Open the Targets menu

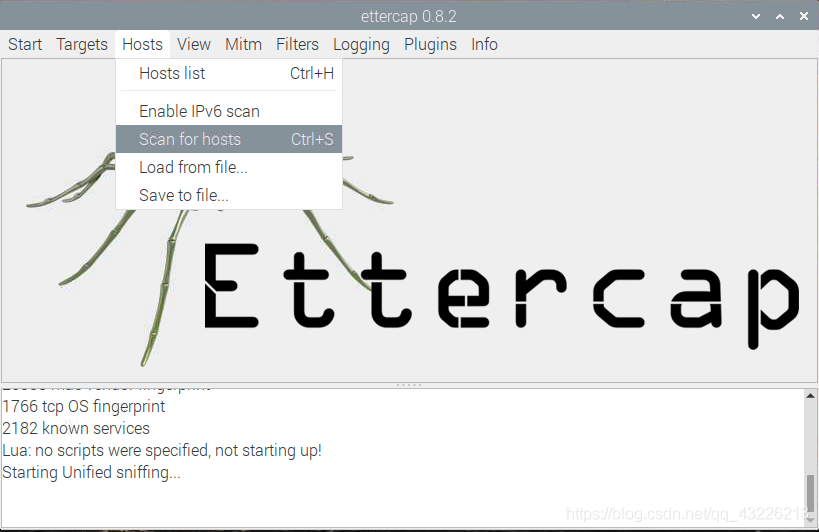coord(82,44)
